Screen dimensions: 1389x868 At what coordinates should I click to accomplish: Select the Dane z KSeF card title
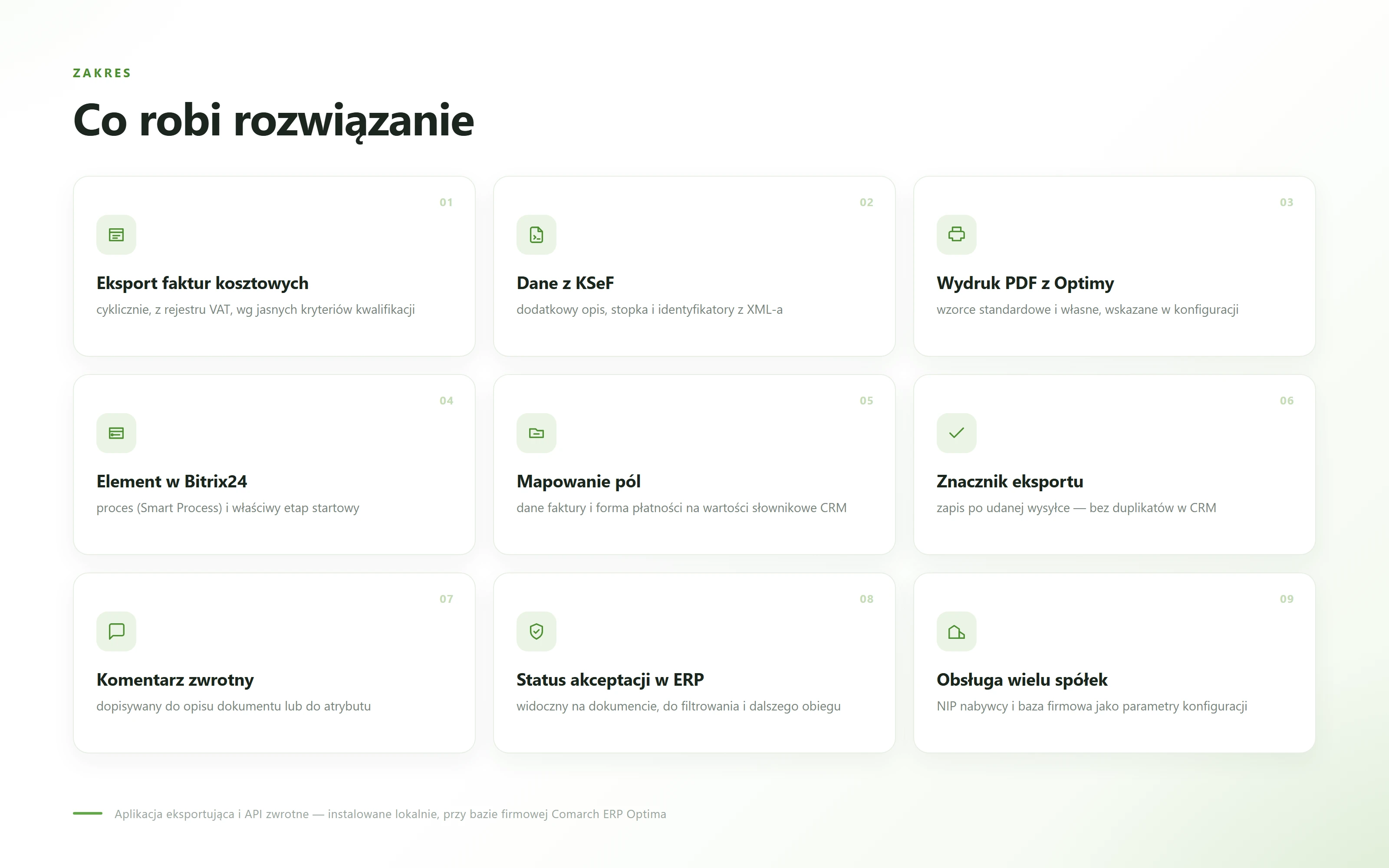tap(565, 283)
